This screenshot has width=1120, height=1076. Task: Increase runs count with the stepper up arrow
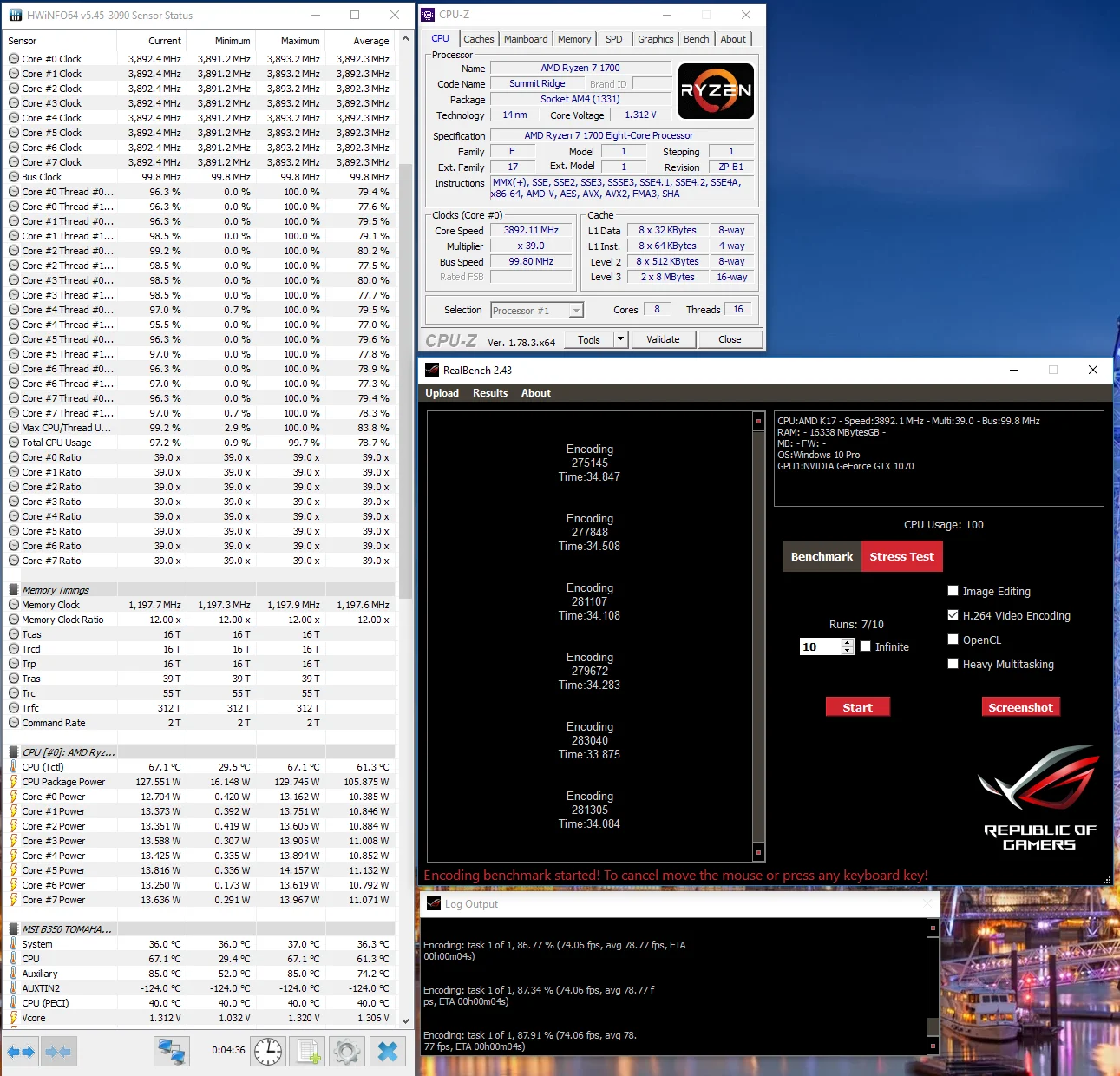[848, 643]
